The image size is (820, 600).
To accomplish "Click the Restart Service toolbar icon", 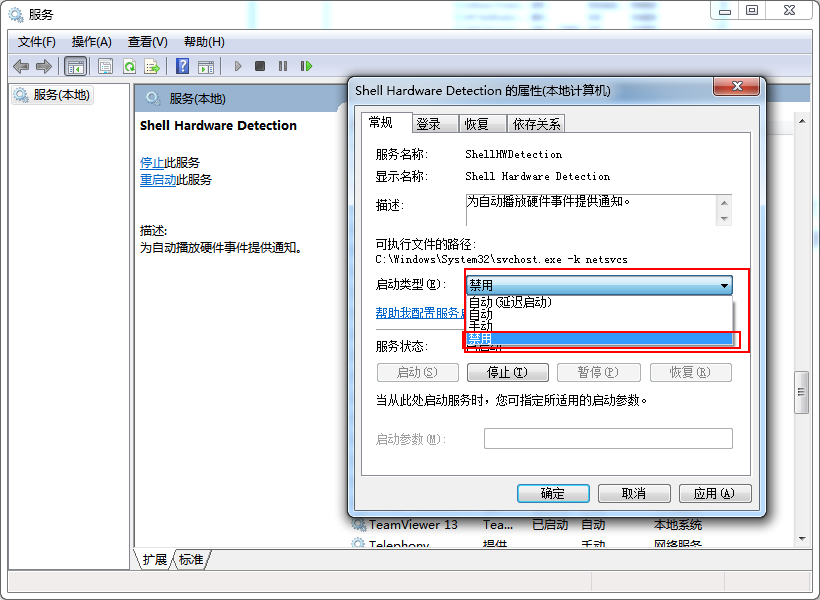I will [306, 66].
